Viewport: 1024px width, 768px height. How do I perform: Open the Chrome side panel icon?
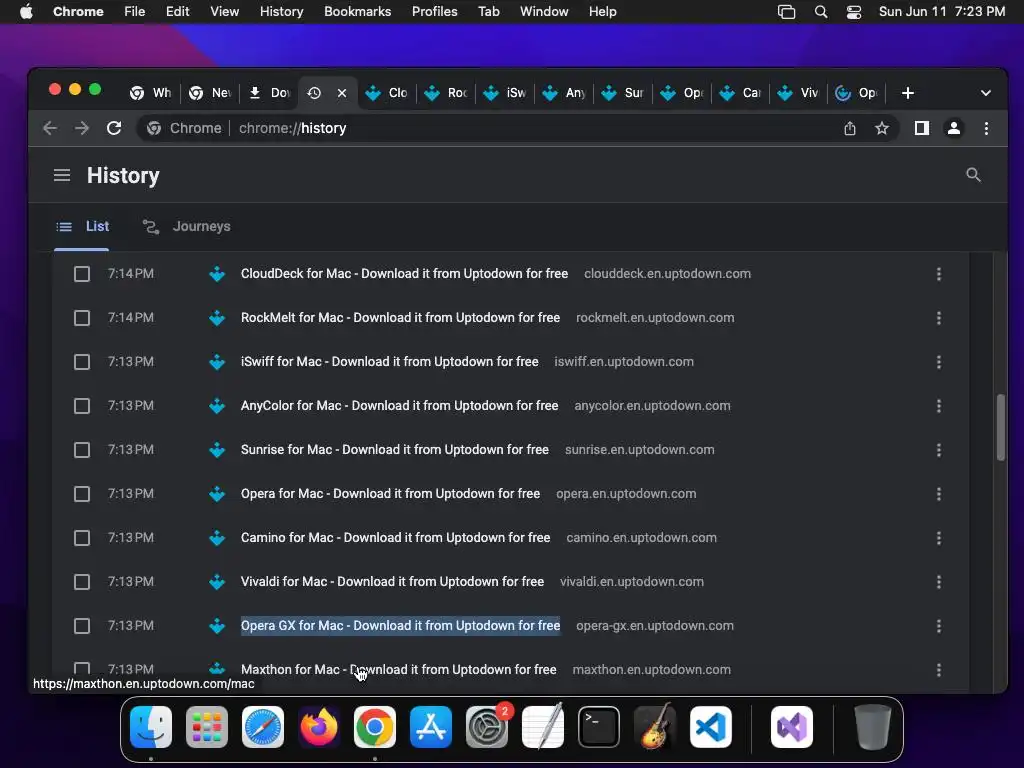[x=921, y=128]
